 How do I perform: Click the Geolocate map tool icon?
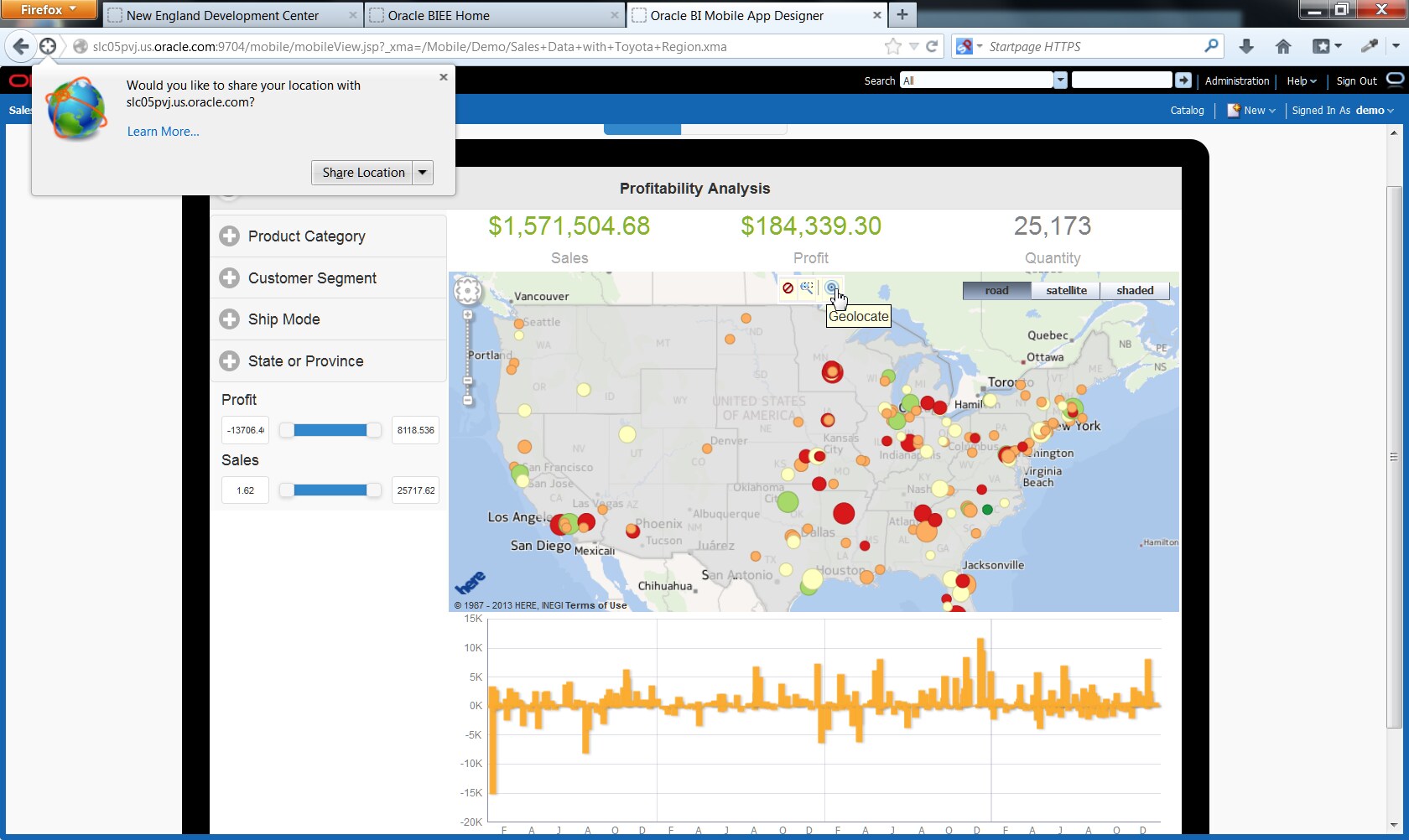pyautogui.click(x=831, y=288)
